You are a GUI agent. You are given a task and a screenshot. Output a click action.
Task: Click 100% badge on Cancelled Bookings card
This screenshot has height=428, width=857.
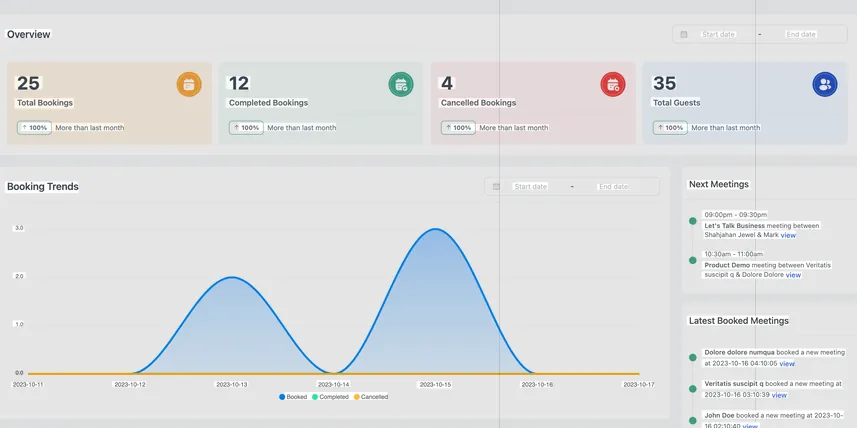coord(459,128)
